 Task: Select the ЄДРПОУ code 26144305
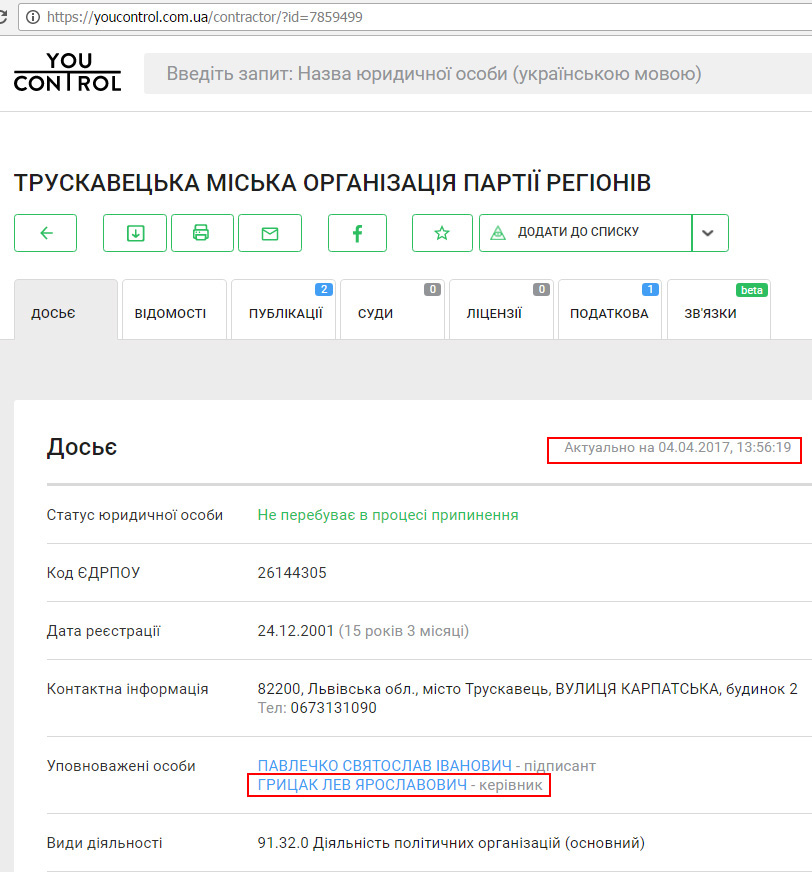tap(292, 573)
